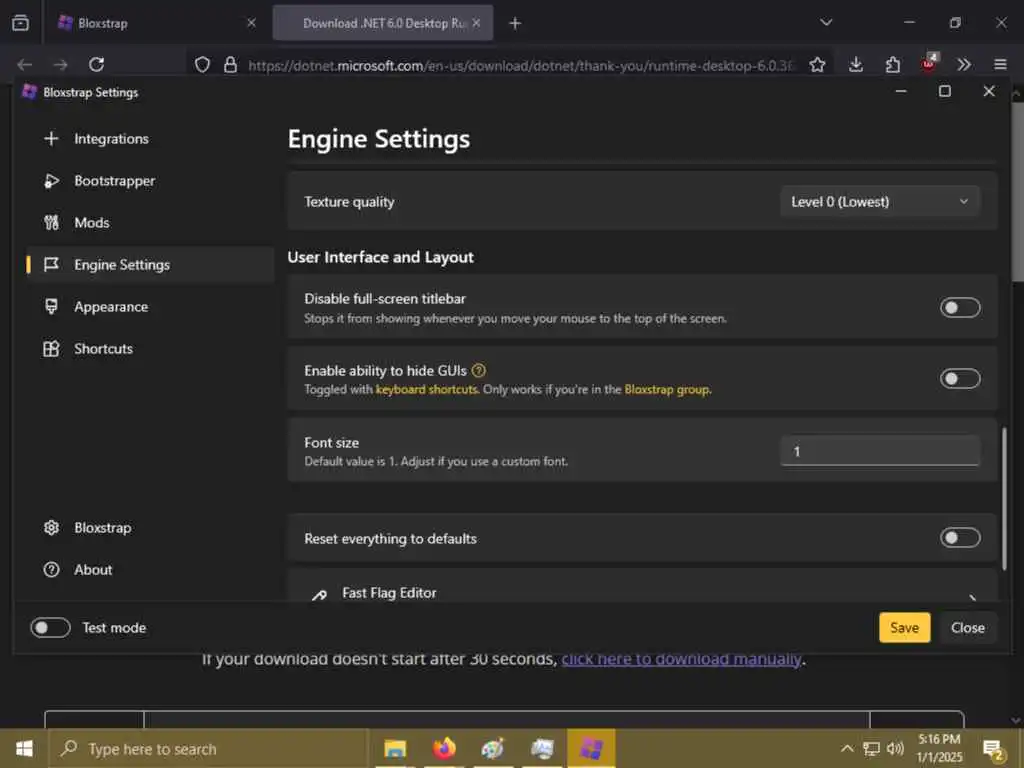This screenshot has height=768, width=1024.
Task: Open the Bloxstrap taskbar icon
Action: (591, 748)
